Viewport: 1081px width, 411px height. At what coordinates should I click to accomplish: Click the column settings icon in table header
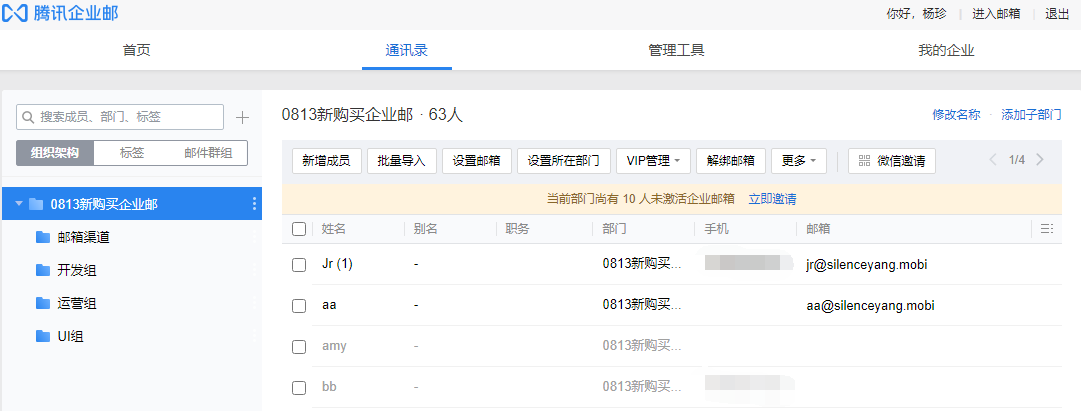point(1047,229)
